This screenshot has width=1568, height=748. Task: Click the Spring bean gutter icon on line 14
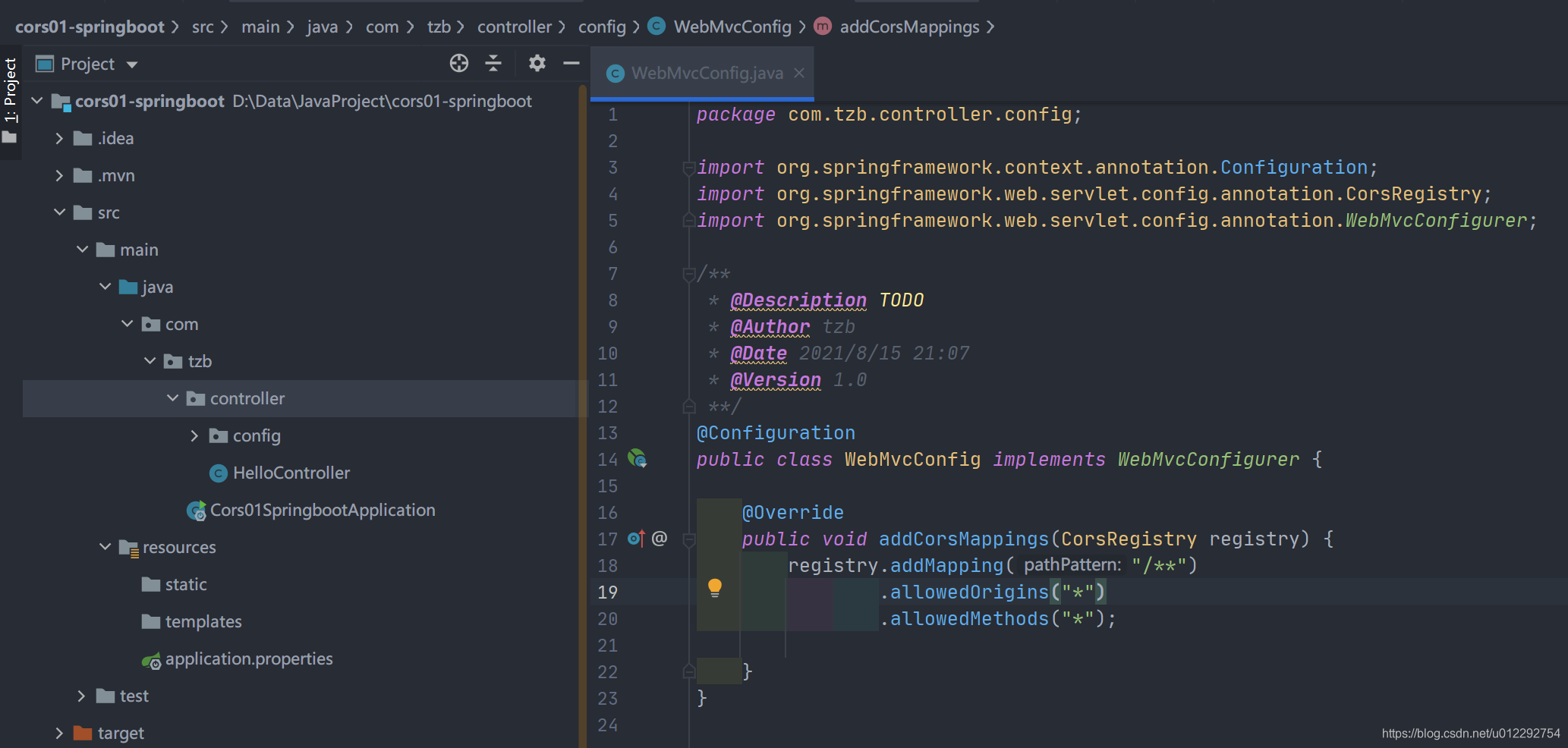coord(637,458)
